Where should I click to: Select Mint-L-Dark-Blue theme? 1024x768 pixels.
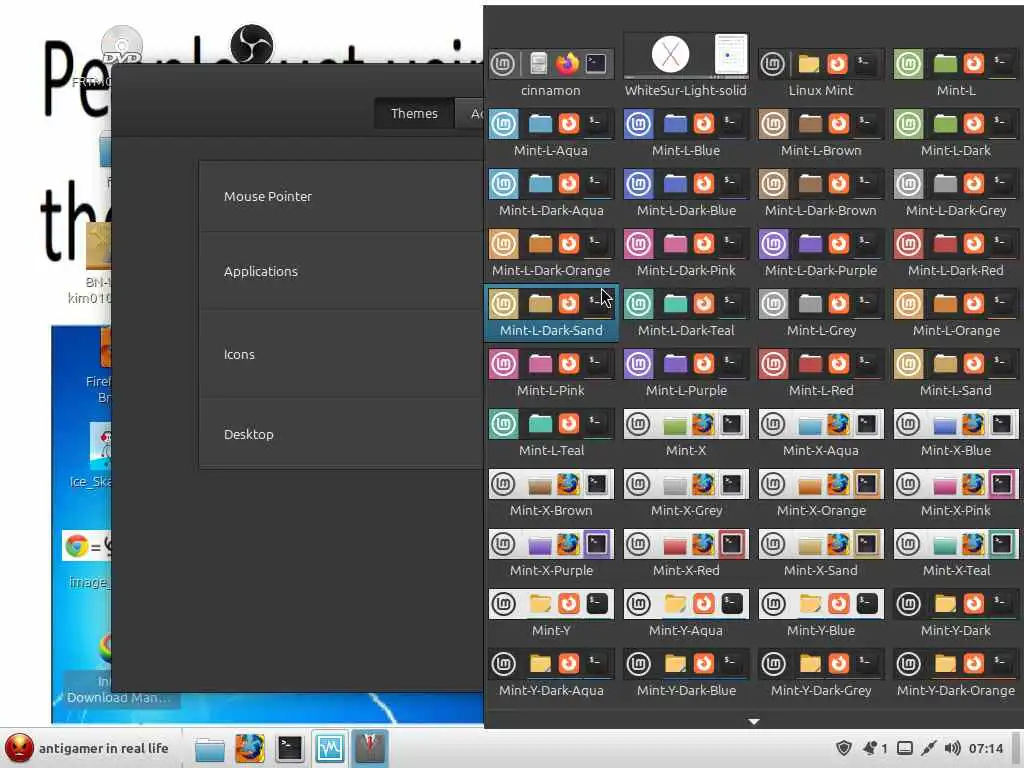(x=686, y=184)
